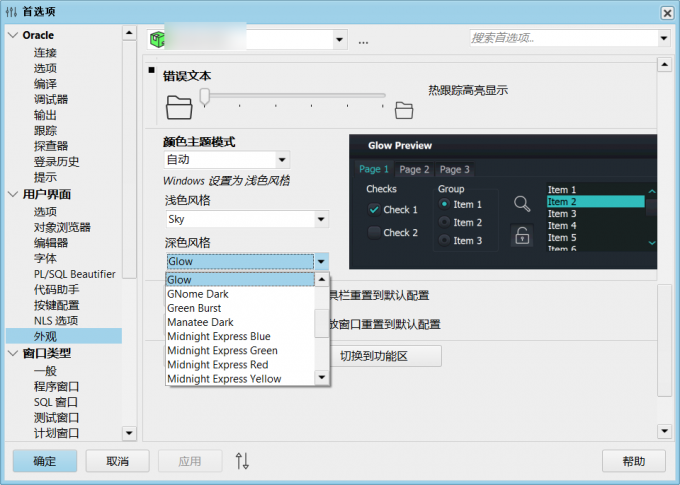The height and width of the screenshot is (485, 680).
Task: Open the 浅色风格 Sky dropdown
Action: (x=321, y=219)
